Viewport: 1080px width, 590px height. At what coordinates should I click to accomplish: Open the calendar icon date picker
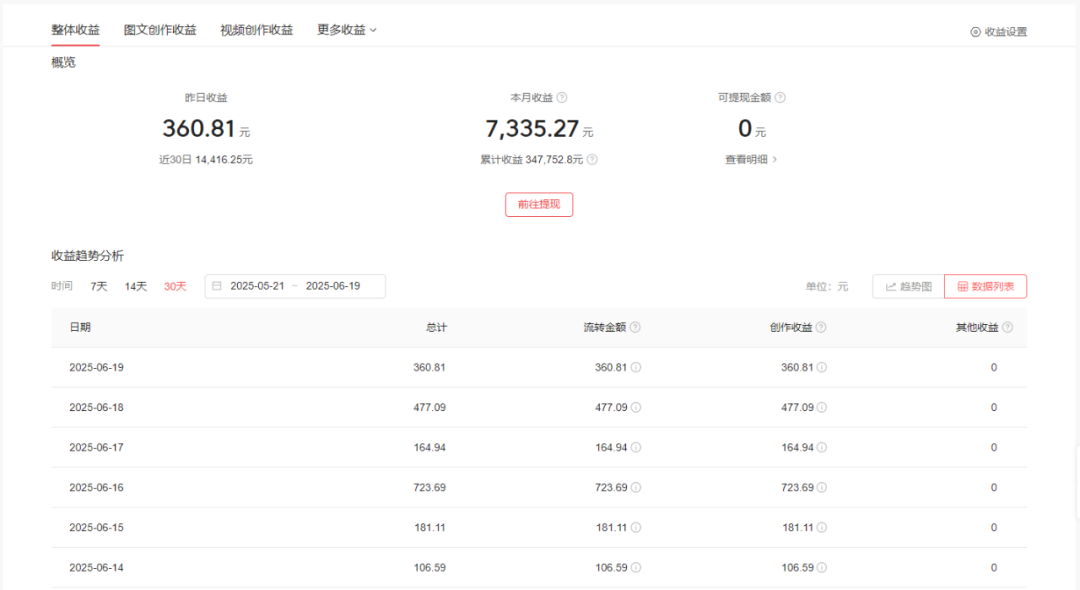pyautogui.click(x=216, y=286)
